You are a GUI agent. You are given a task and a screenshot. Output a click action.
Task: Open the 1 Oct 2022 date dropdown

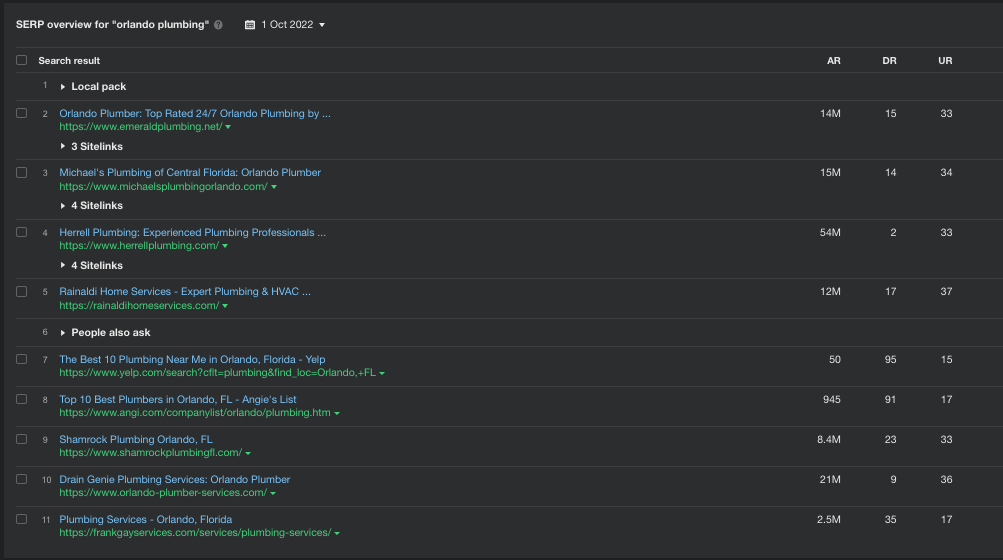point(285,25)
